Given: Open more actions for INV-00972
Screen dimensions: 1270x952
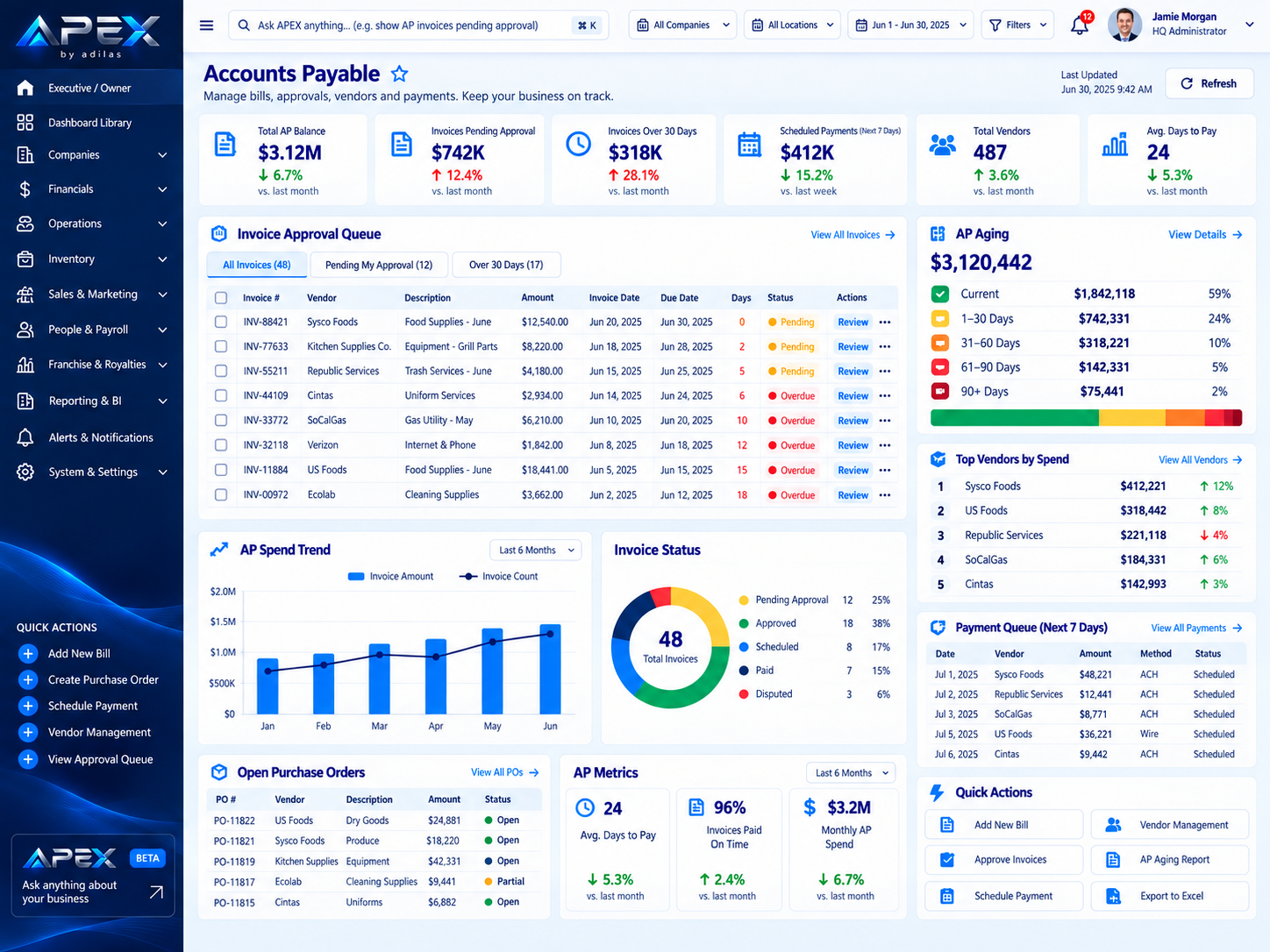Looking at the screenshot, I should [885, 495].
